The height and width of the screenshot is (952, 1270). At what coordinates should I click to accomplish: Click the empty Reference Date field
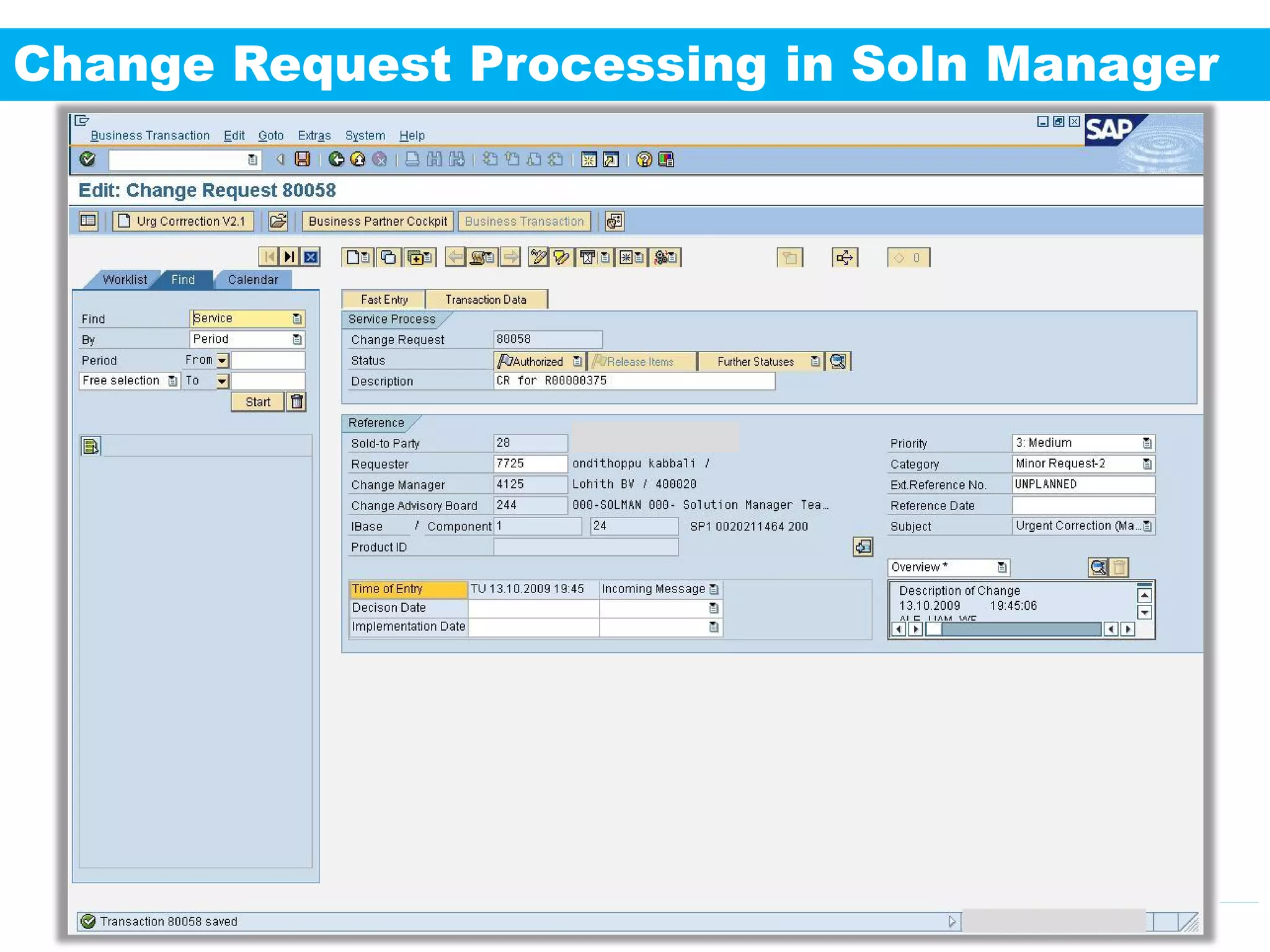coord(1083,505)
